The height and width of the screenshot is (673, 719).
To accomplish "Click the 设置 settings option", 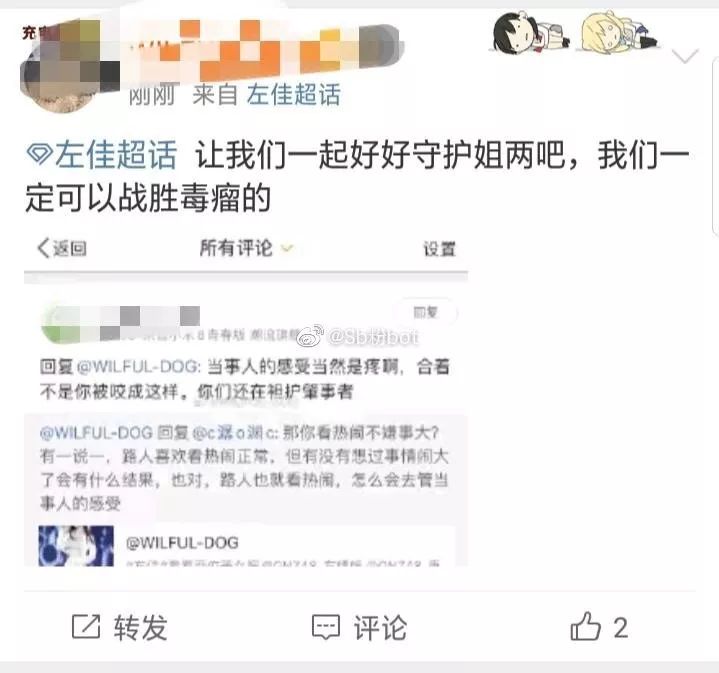I will point(439,249).
